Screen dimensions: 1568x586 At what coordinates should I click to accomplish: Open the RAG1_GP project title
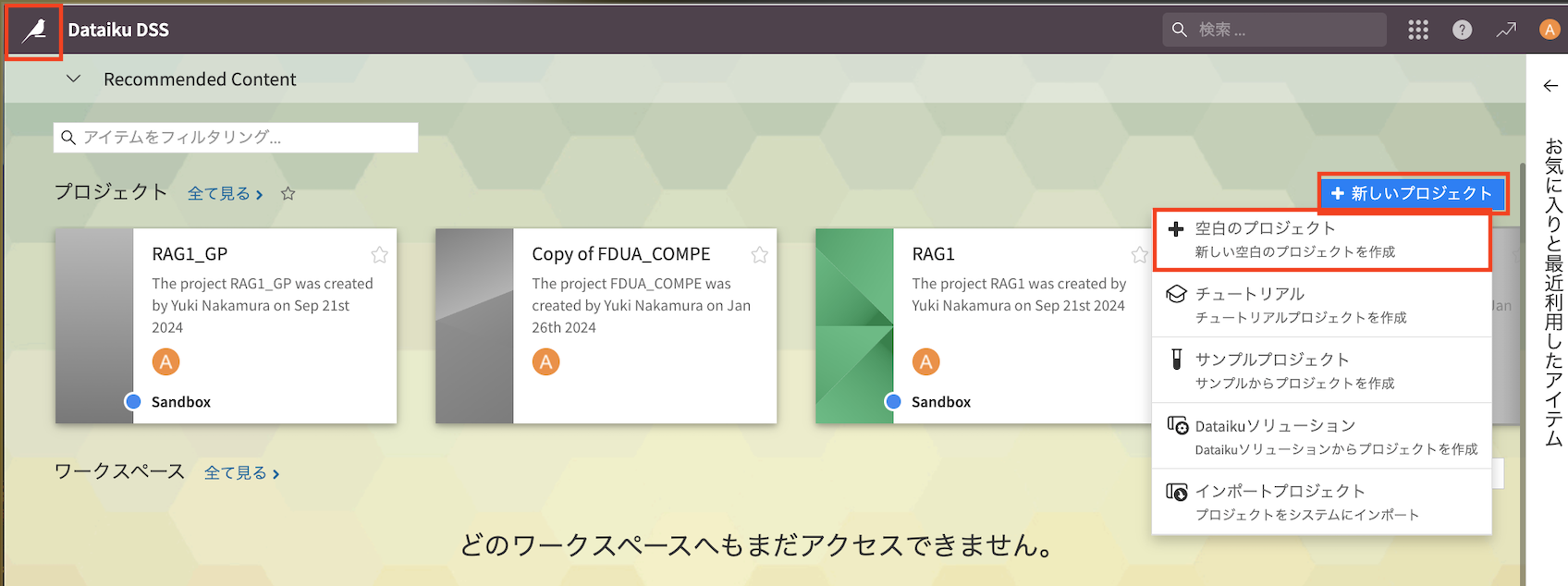click(190, 254)
